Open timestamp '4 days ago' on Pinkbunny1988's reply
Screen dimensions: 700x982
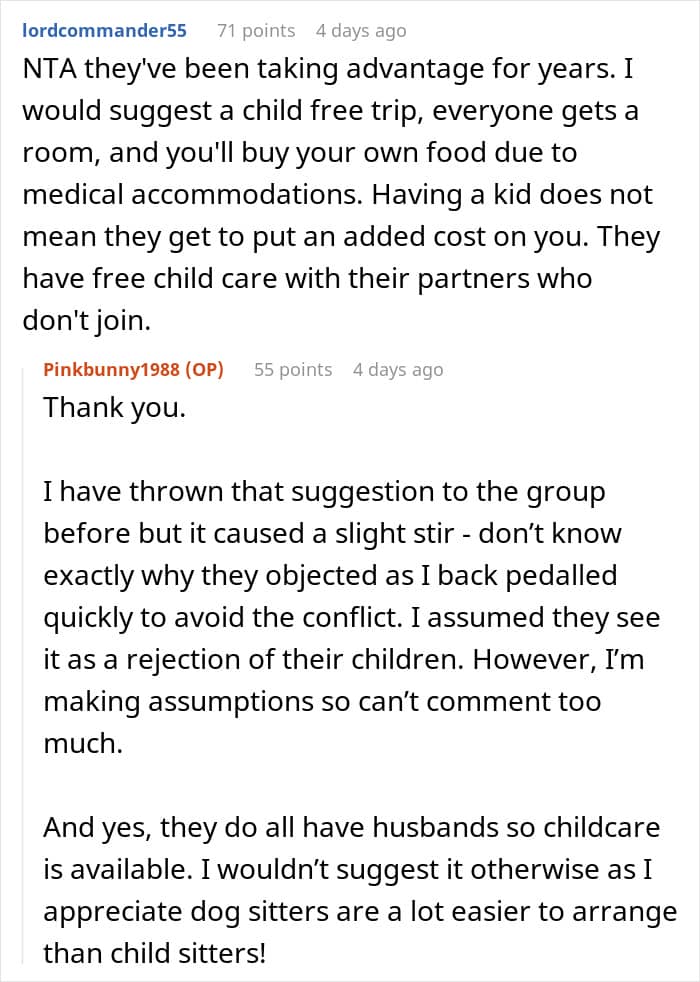pos(398,370)
